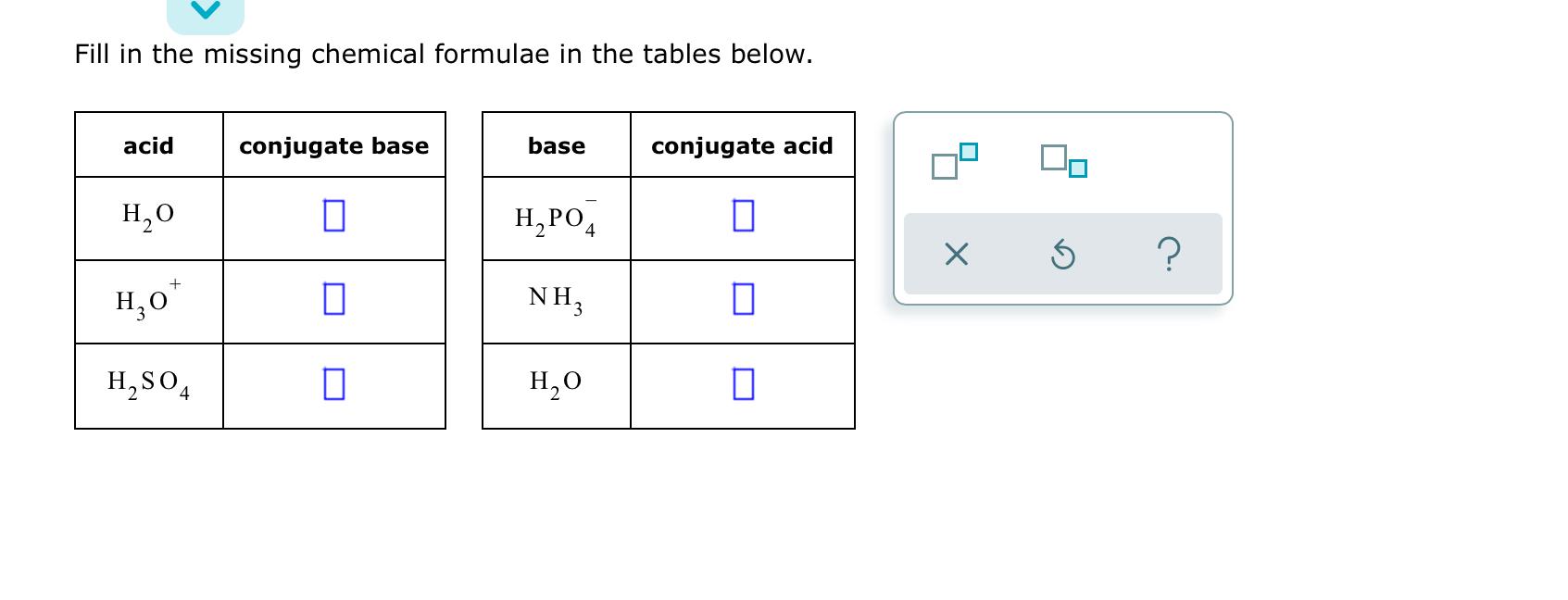Fill in the conjugate base of H2SO4

pyautogui.click(x=334, y=383)
